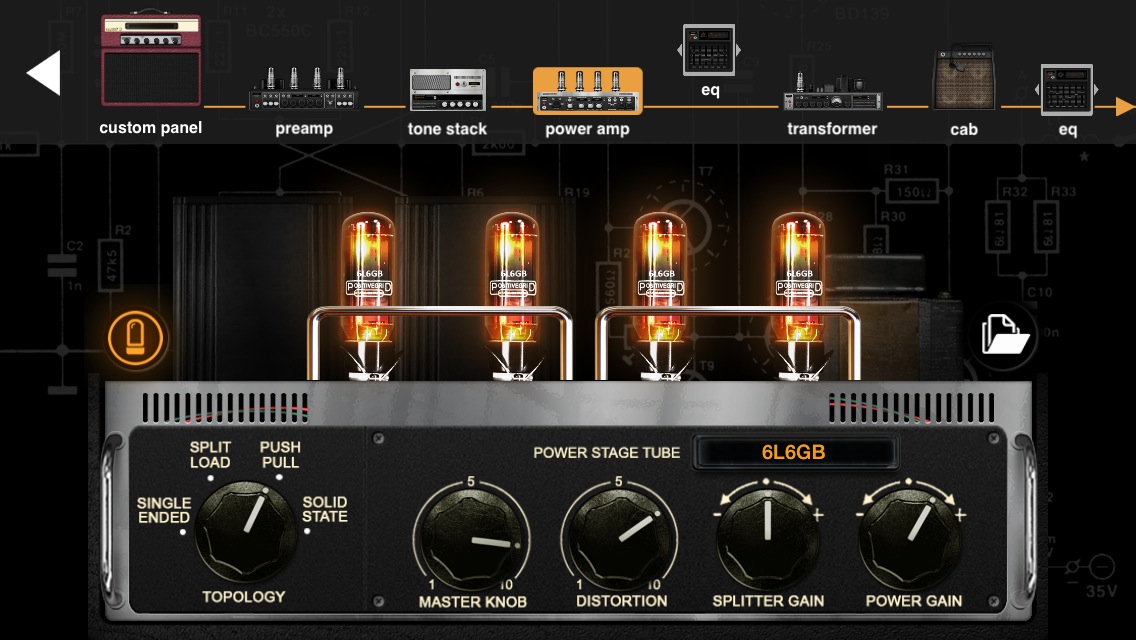Click left arrow on first eq module
The height and width of the screenshot is (640, 1136).
pos(680,50)
